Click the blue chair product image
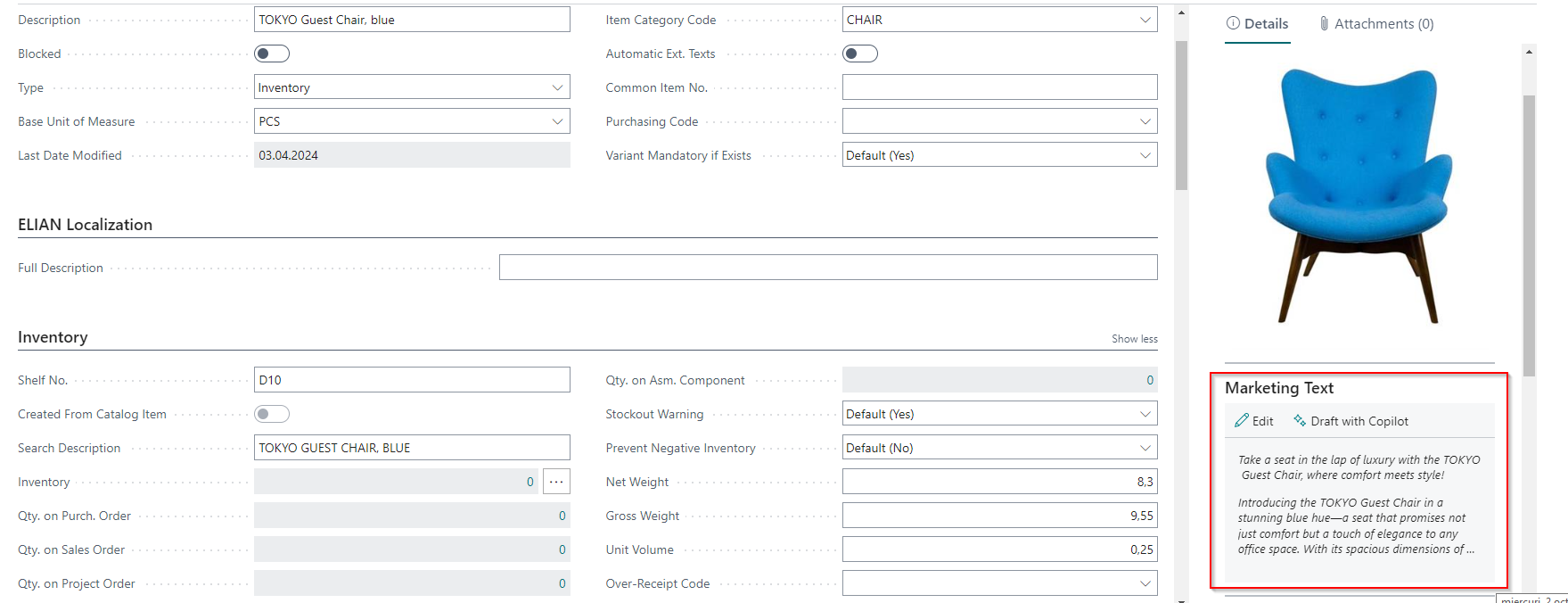This screenshot has width=1568, height=603. click(1358, 196)
